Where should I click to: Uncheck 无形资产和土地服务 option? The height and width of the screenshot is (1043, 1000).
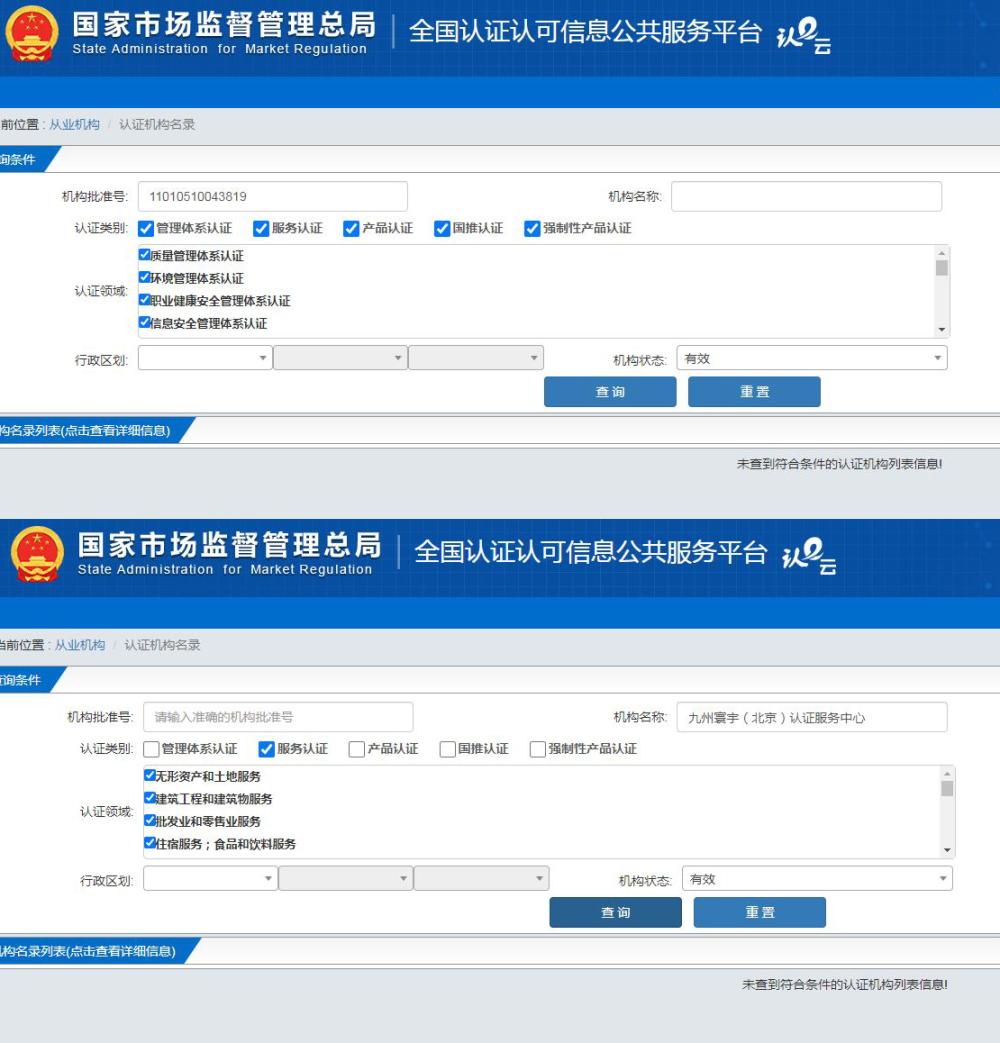click(x=151, y=775)
